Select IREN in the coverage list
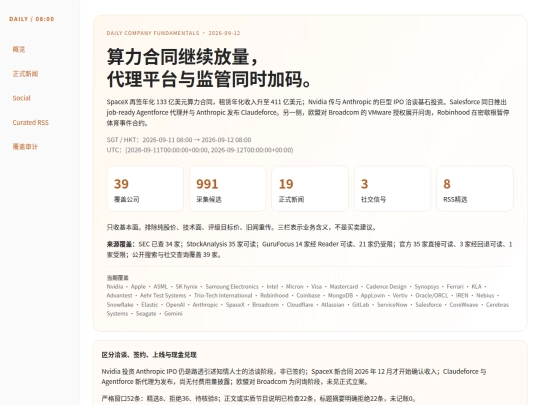 (x=462, y=295)
